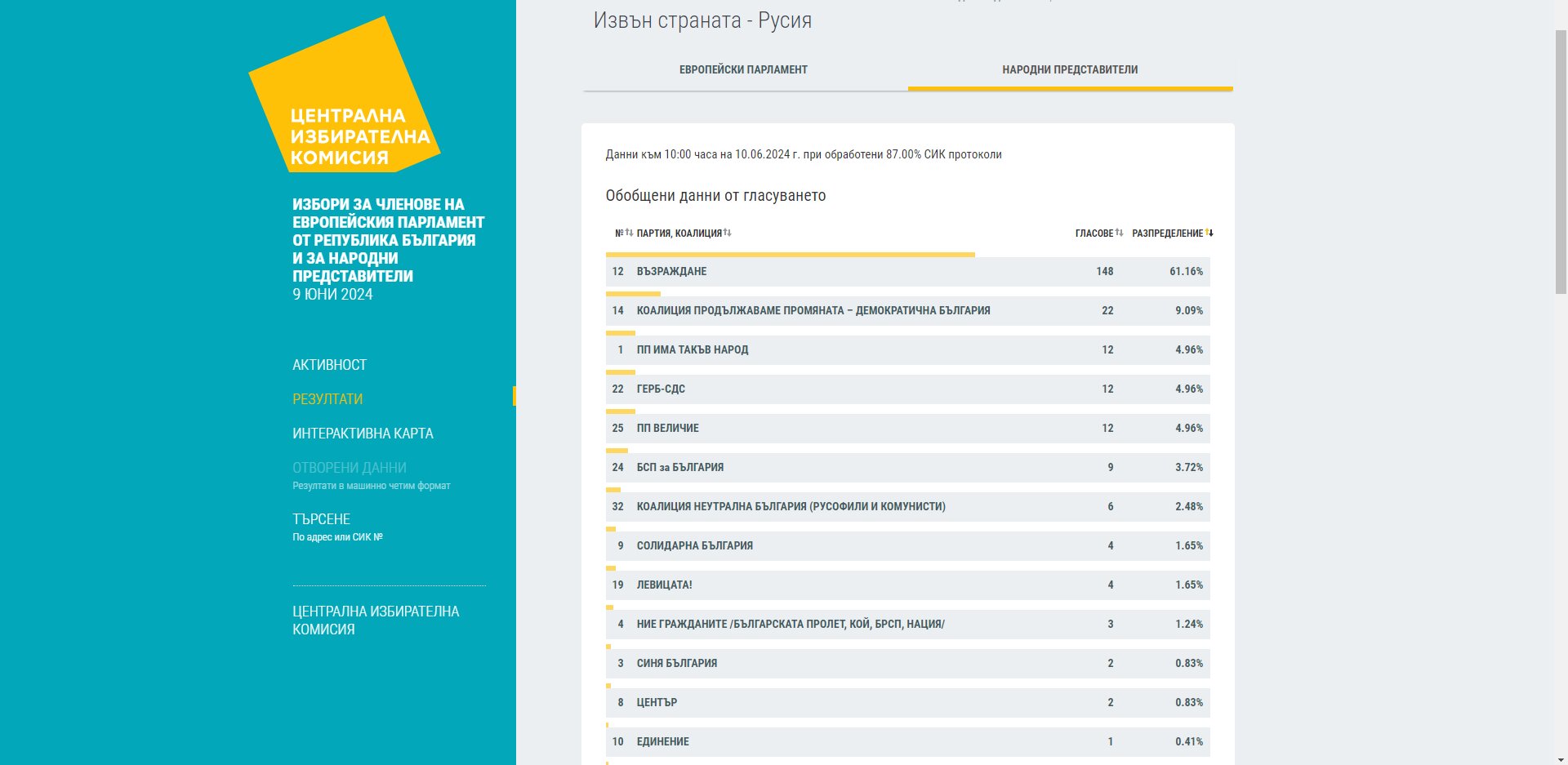
Task: Select the ЛЕВИЦАТА! row
Action: [908, 585]
